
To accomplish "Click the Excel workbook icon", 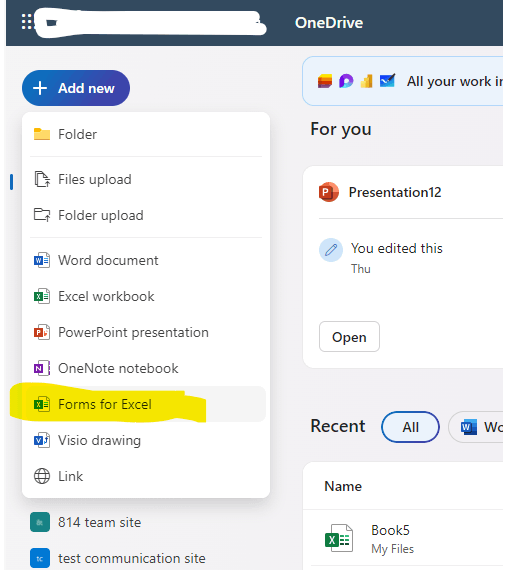I will click(42, 296).
